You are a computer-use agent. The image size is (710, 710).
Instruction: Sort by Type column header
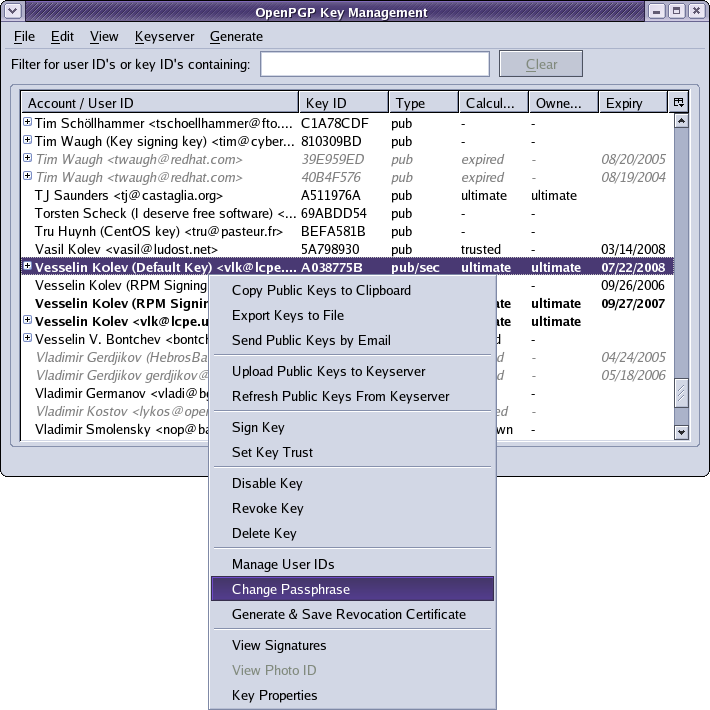424,103
